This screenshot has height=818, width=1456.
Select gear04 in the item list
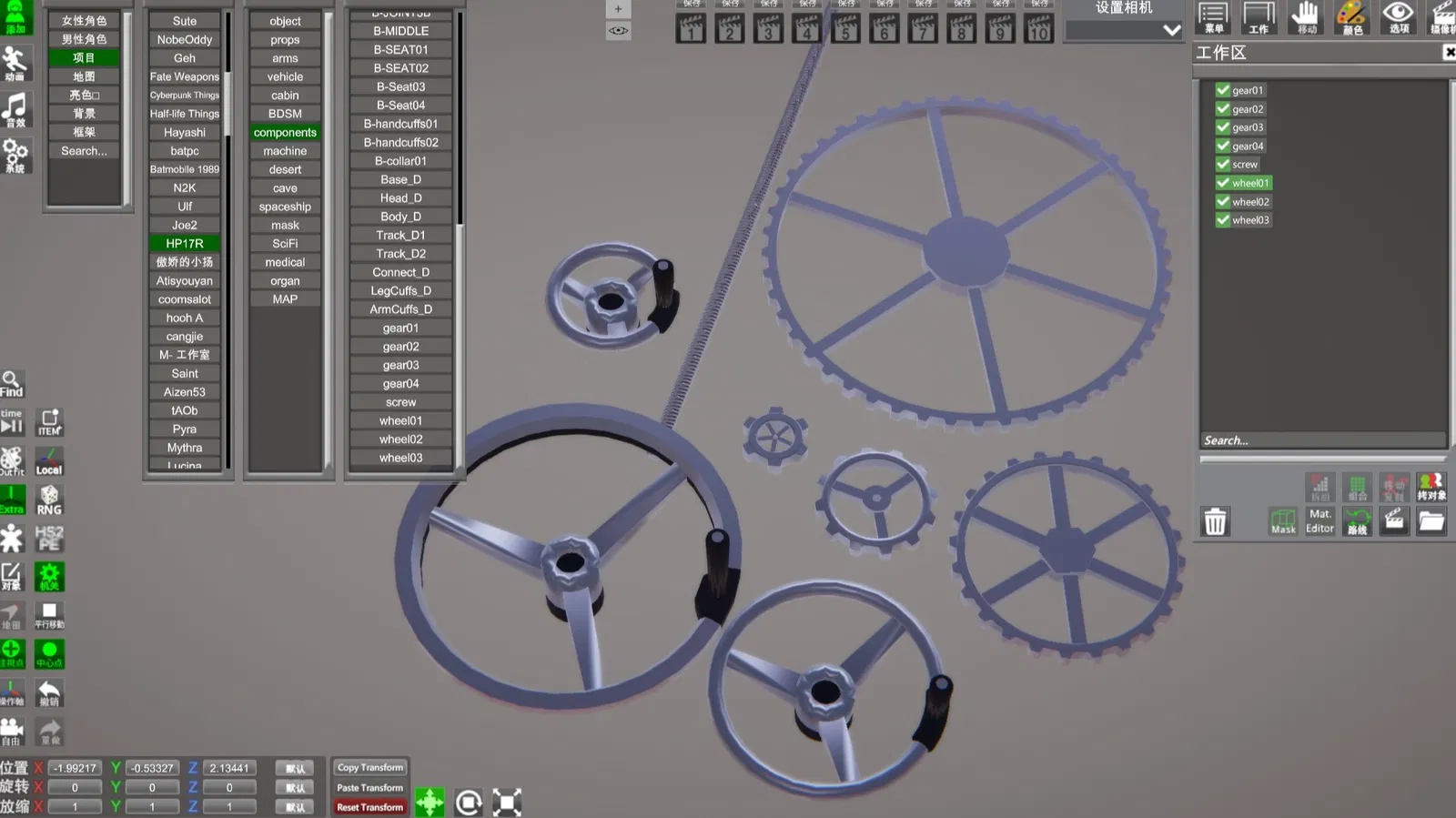coord(400,384)
